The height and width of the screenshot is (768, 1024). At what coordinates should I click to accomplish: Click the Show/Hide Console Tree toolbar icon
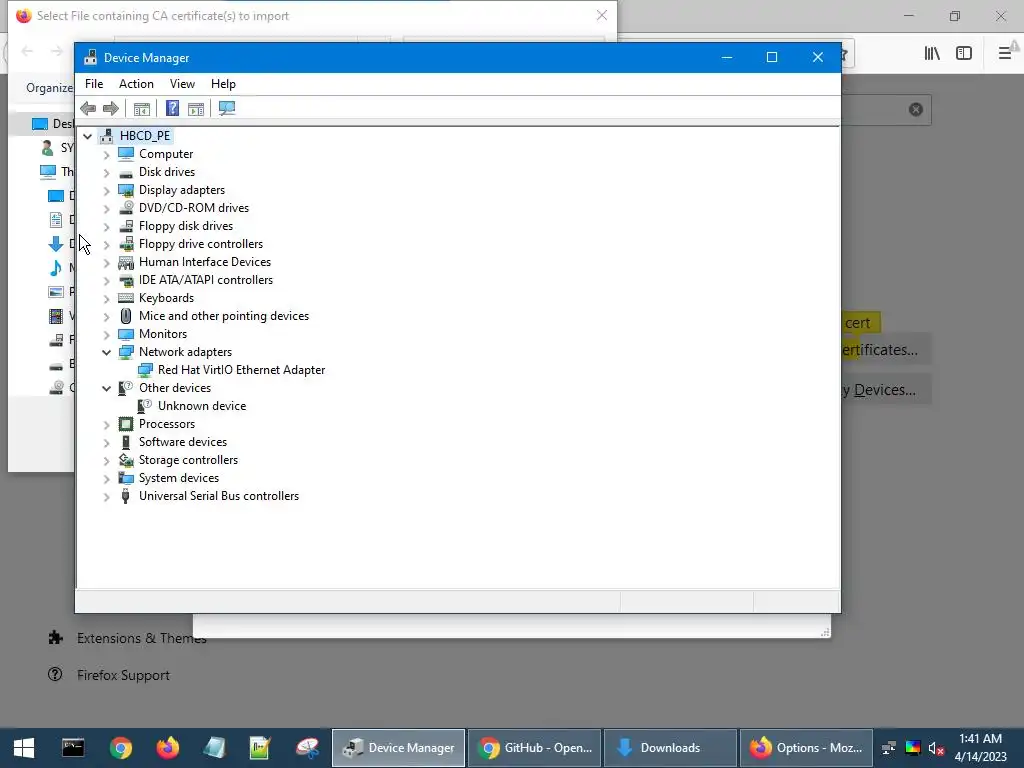pyautogui.click(x=142, y=108)
